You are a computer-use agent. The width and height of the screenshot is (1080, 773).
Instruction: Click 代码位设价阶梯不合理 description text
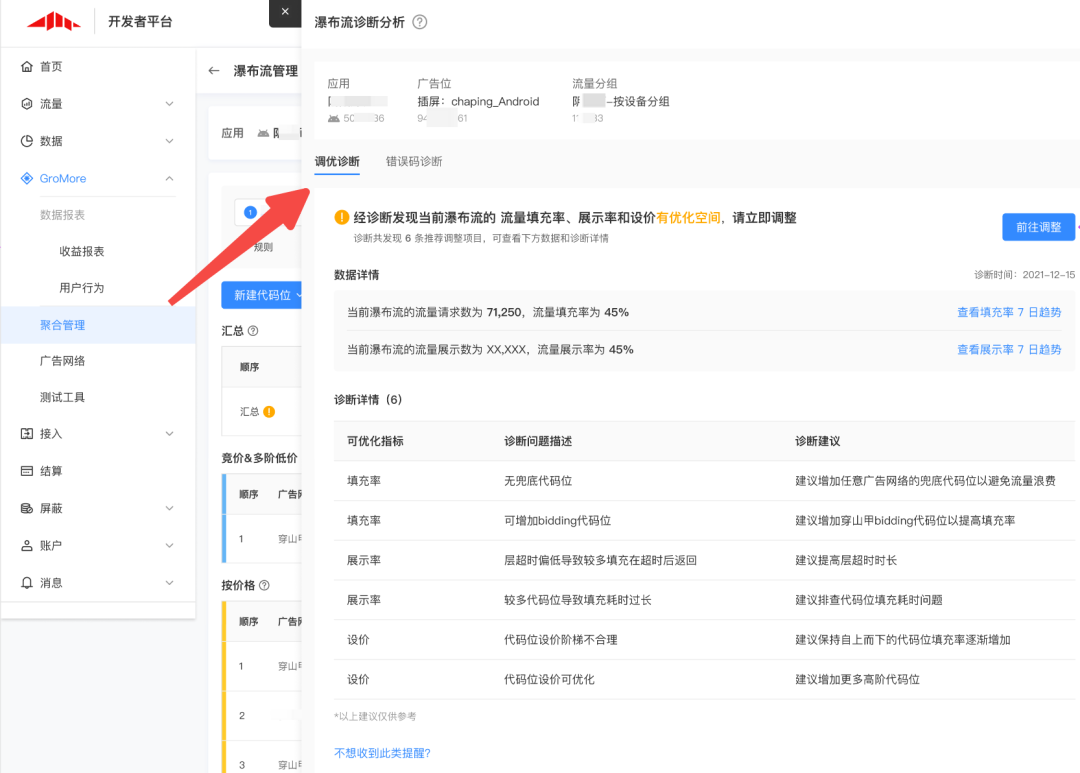click(x=561, y=640)
